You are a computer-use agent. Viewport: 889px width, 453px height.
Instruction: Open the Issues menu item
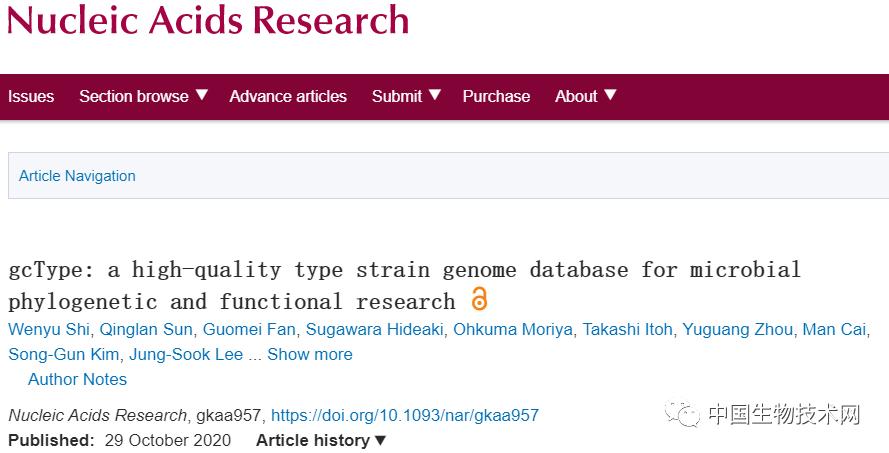coord(31,96)
